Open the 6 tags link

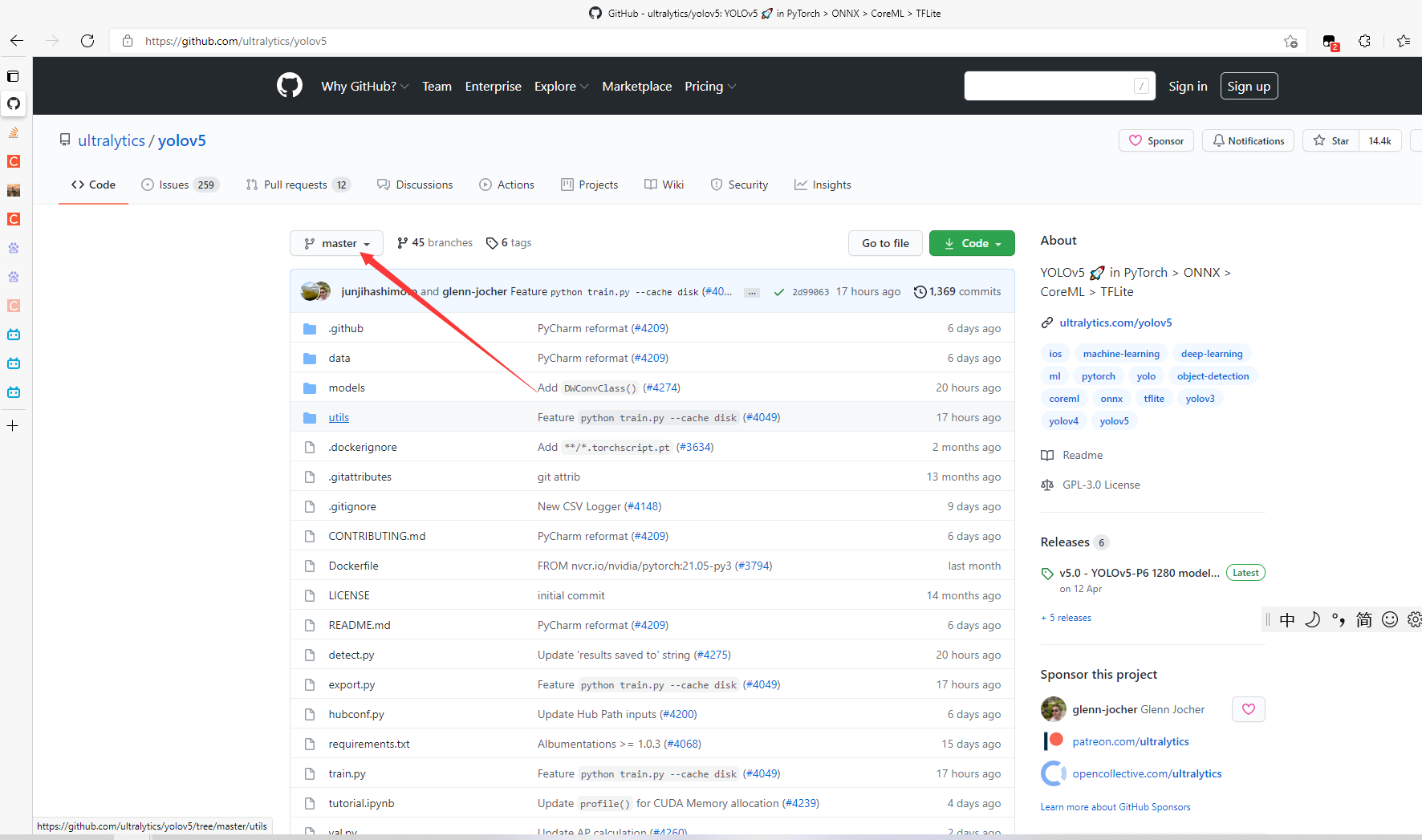point(509,243)
